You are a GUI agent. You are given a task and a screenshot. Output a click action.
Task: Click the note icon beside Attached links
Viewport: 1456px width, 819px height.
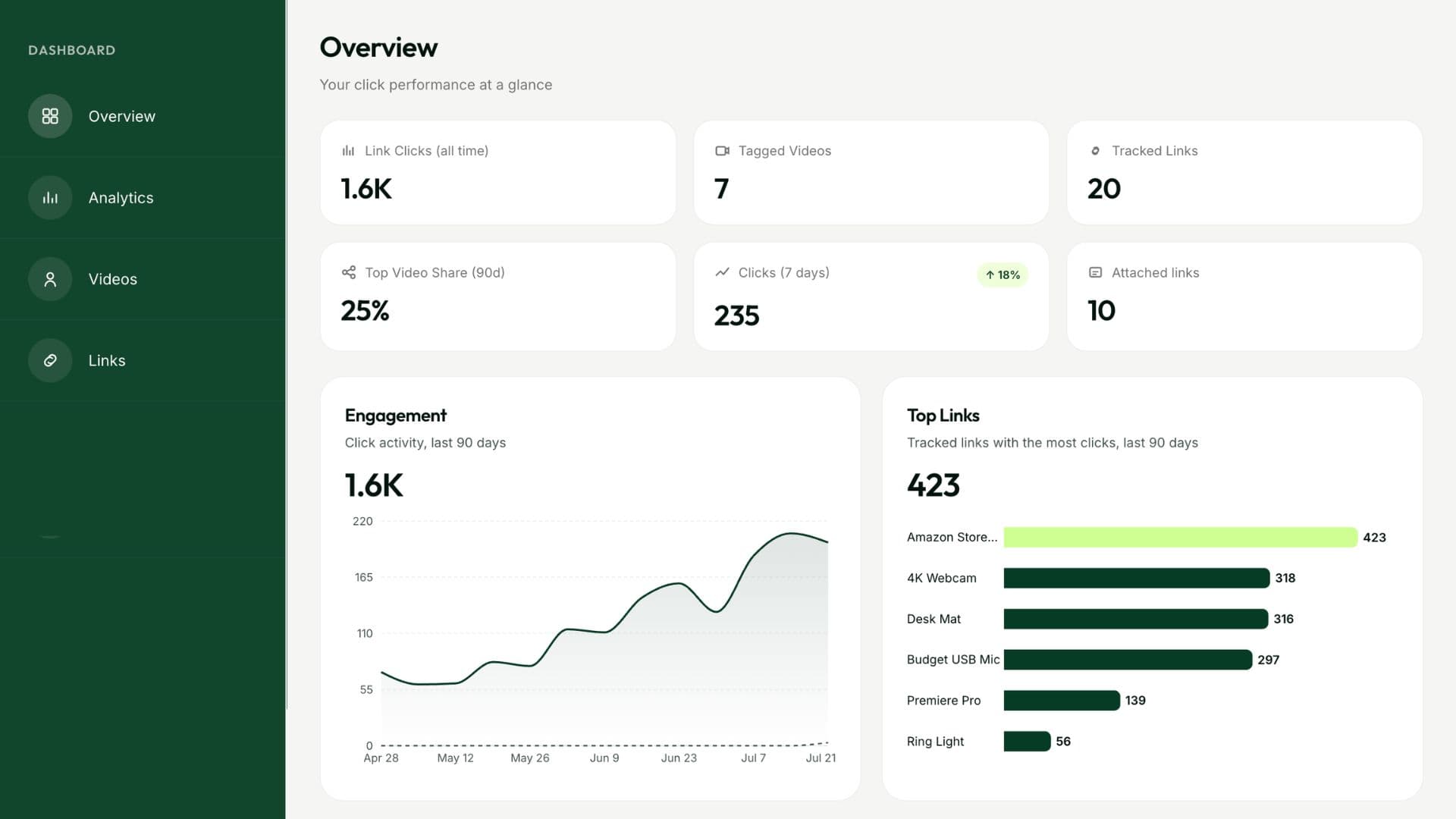(1095, 272)
